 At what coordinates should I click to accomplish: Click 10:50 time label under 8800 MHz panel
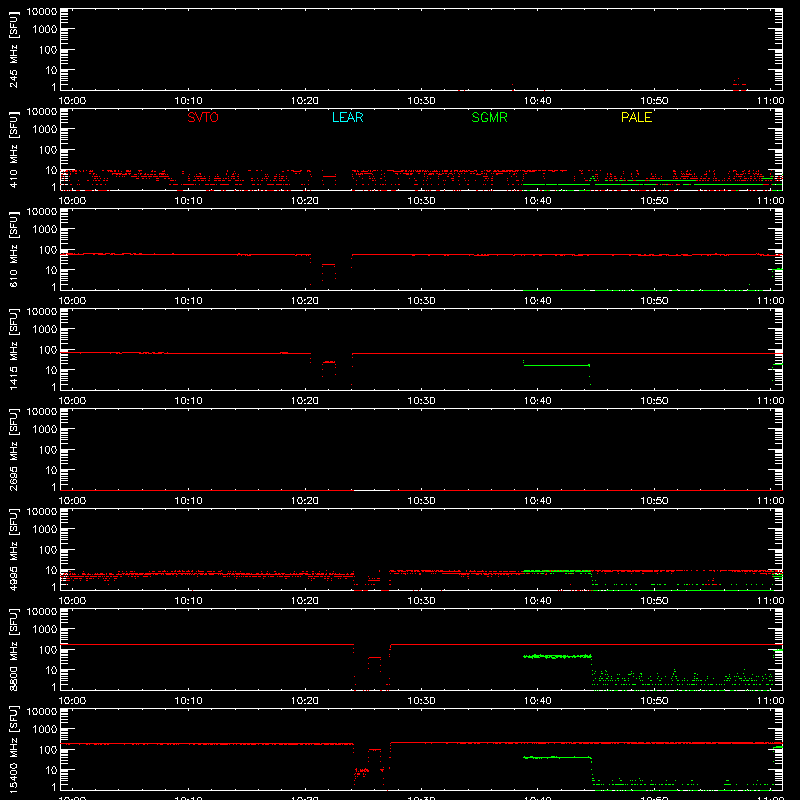(x=654, y=701)
